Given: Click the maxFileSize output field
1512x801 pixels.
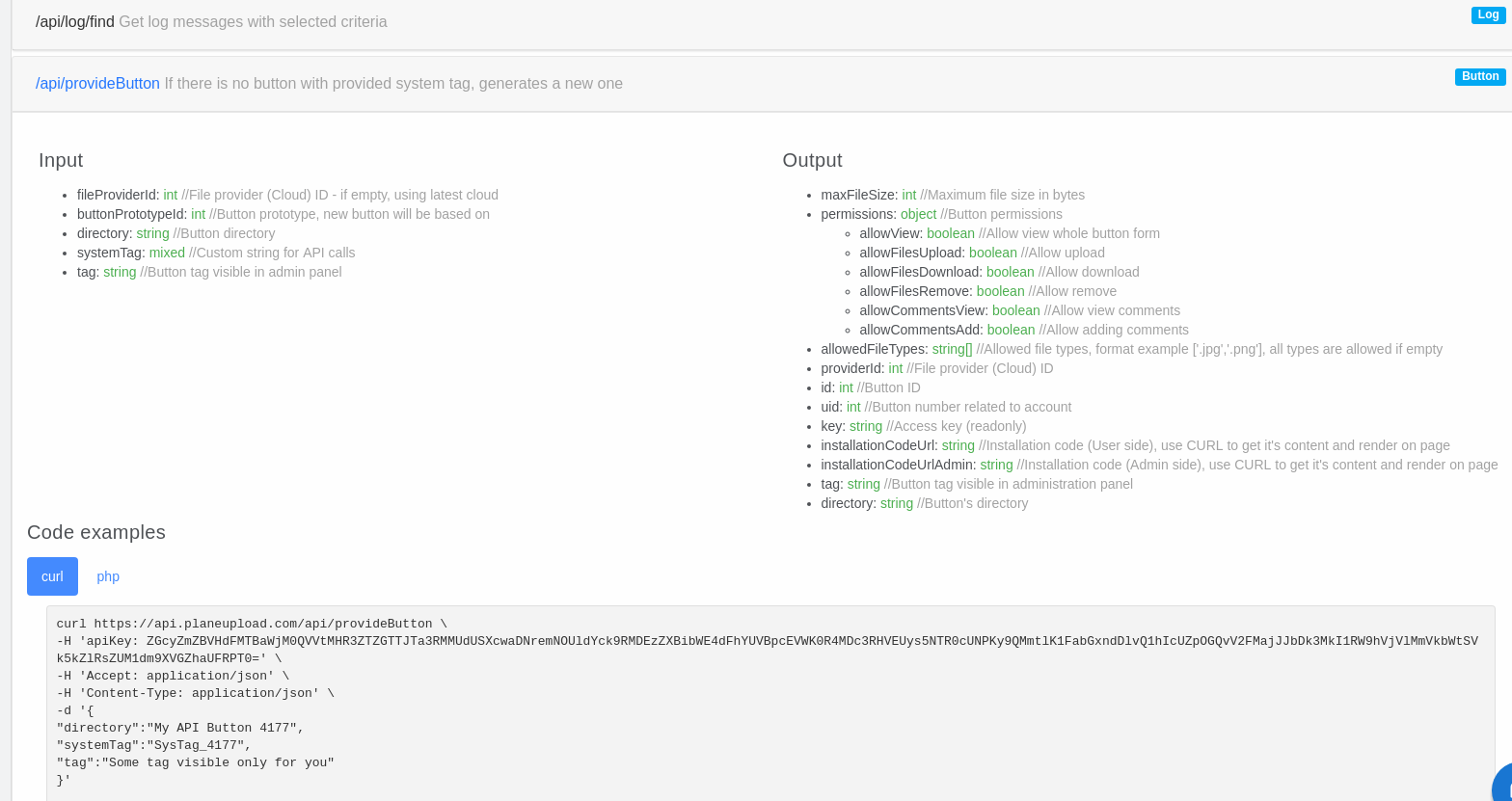Looking at the screenshot, I should 953,195.
